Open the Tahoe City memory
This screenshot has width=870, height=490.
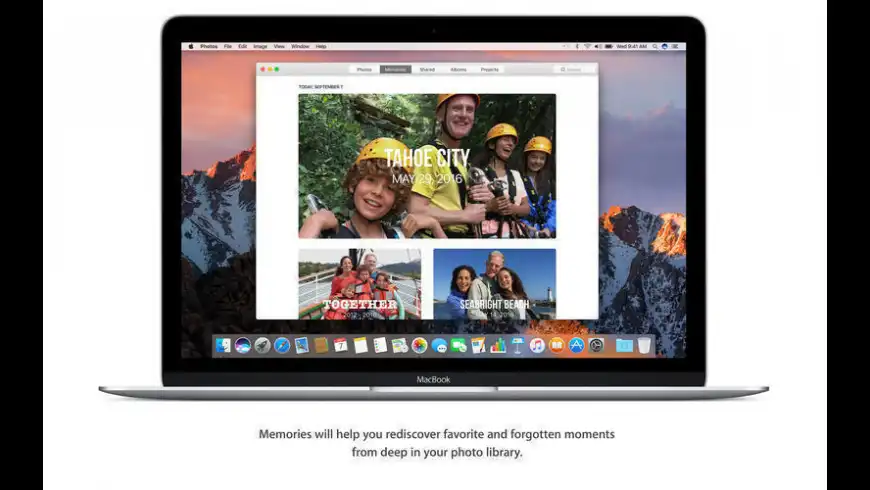pos(427,166)
